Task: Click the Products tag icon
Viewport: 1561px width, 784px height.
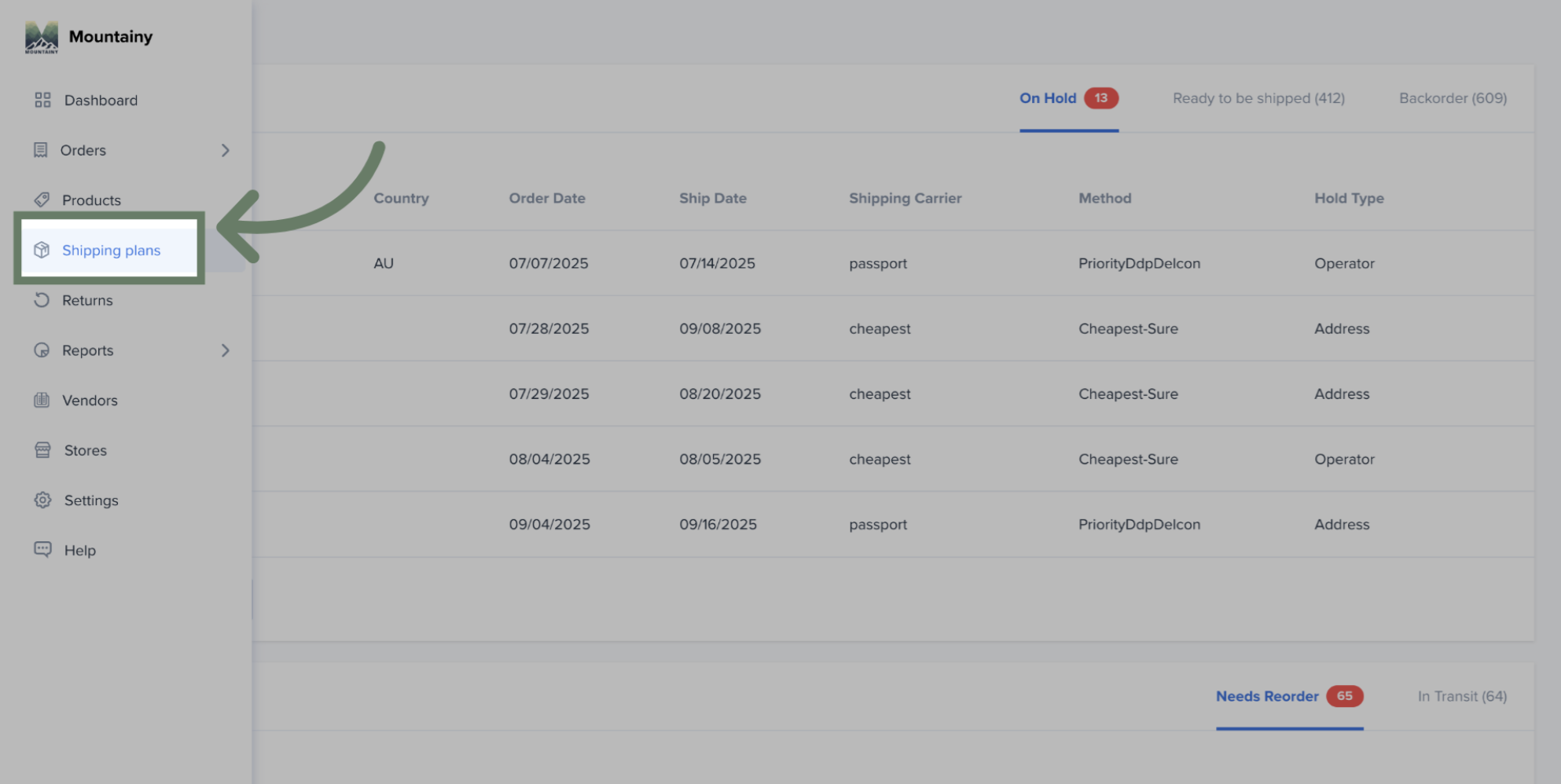Action: point(42,200)
